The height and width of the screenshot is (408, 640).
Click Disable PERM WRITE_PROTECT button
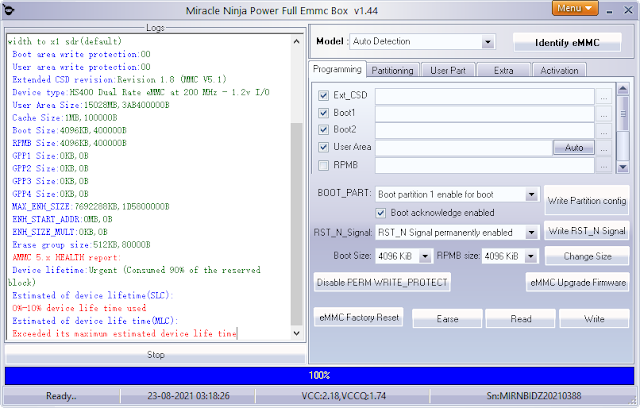point(382,282)
